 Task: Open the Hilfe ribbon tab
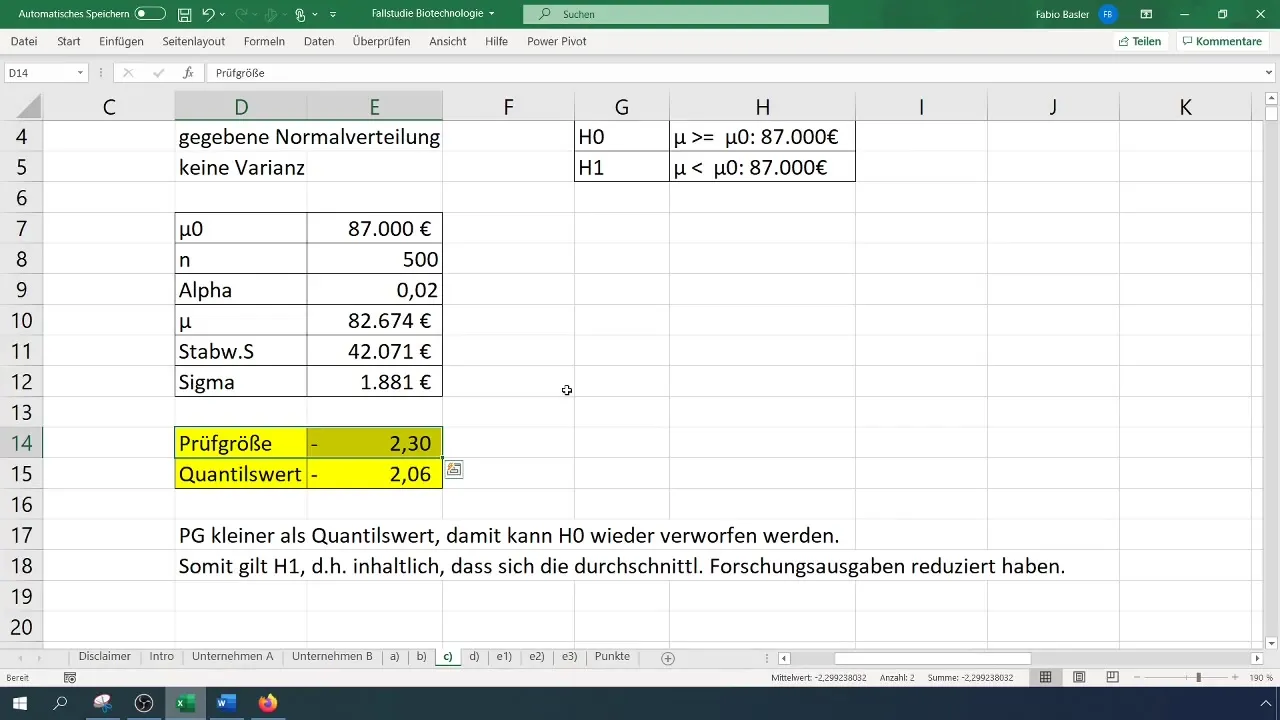point(496,42)
